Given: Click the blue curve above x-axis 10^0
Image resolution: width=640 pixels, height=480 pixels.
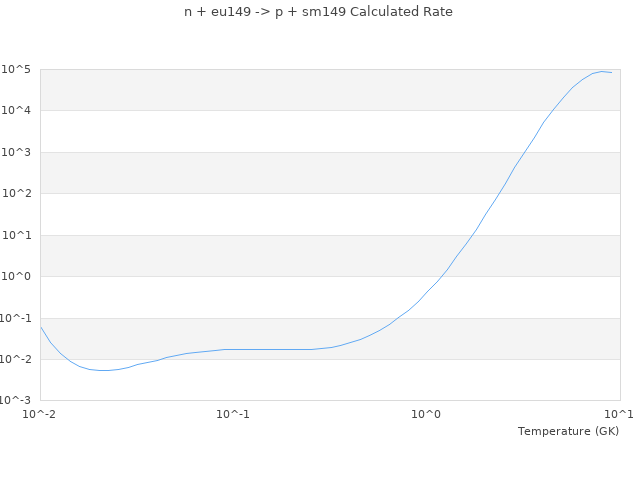Looking at the screenshot, I should (x=426, y=292).
